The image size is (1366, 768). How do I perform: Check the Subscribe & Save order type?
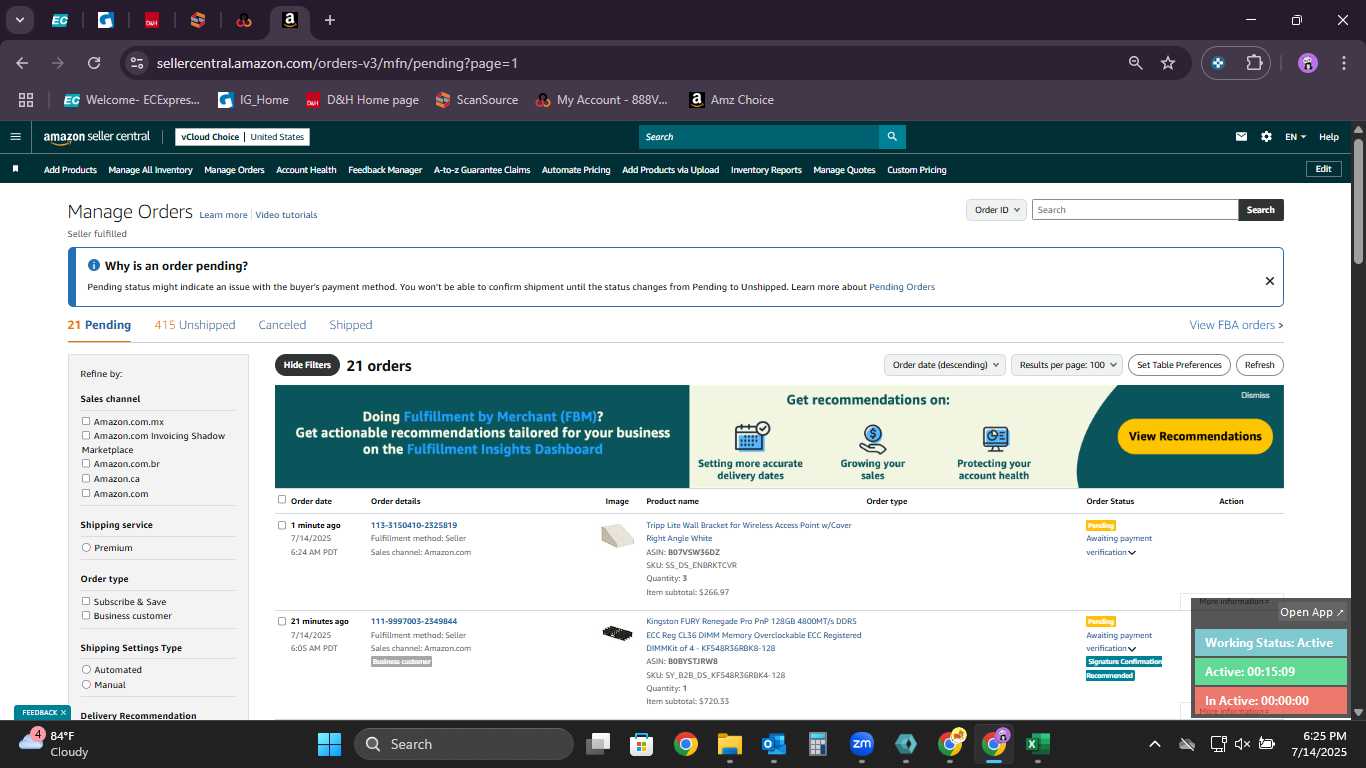(x=86, y=602)
